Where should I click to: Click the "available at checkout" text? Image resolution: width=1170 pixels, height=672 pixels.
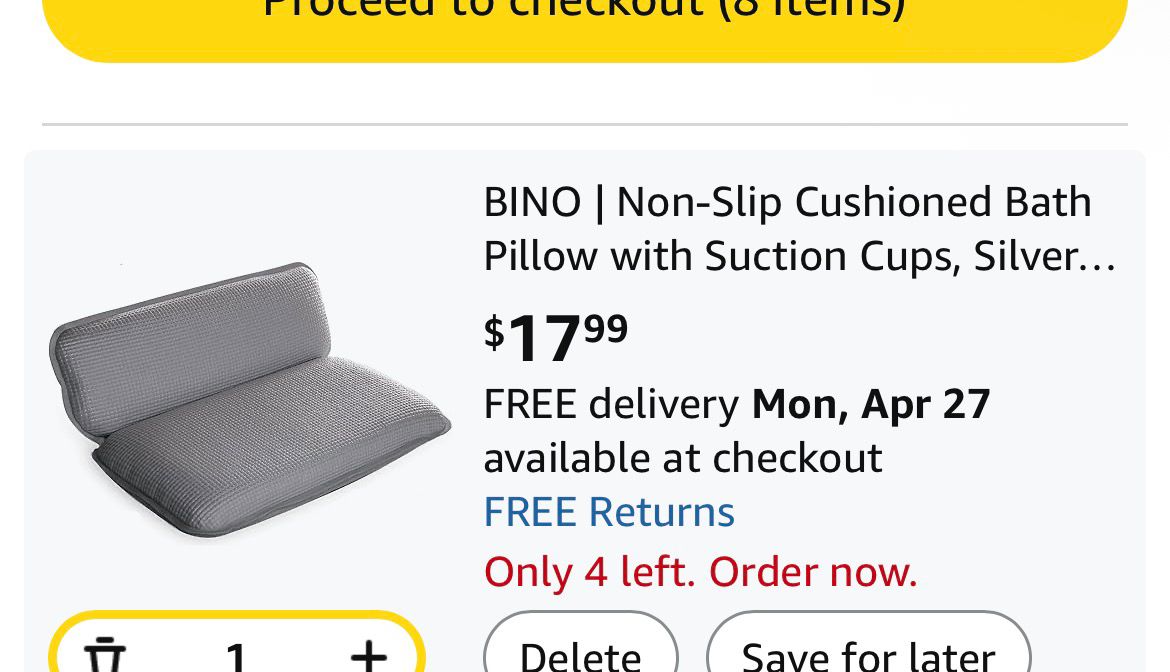coord(683,458)
